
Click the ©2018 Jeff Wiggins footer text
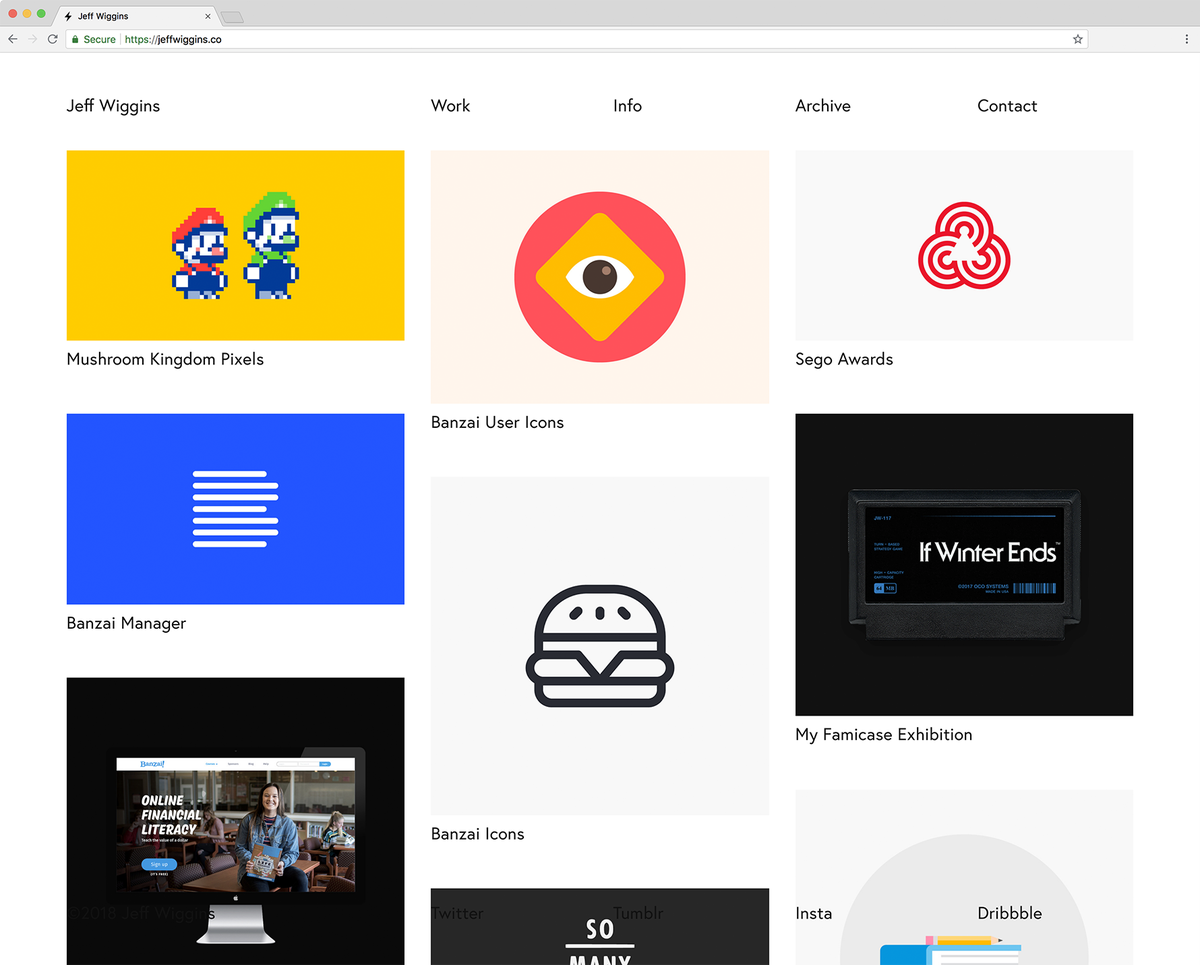point(140,913)
